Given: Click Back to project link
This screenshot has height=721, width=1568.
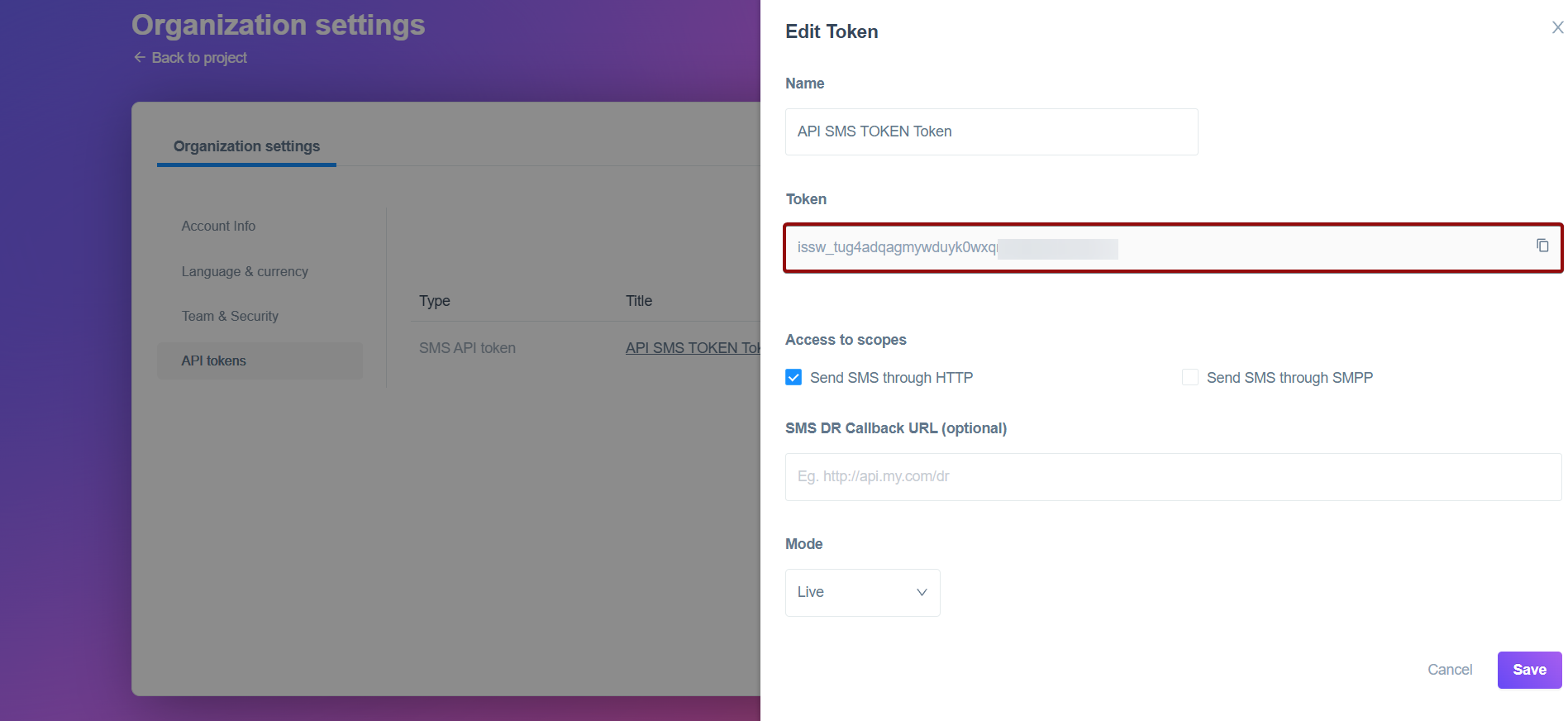Looking at the screenshot, I should coord(199,58).
